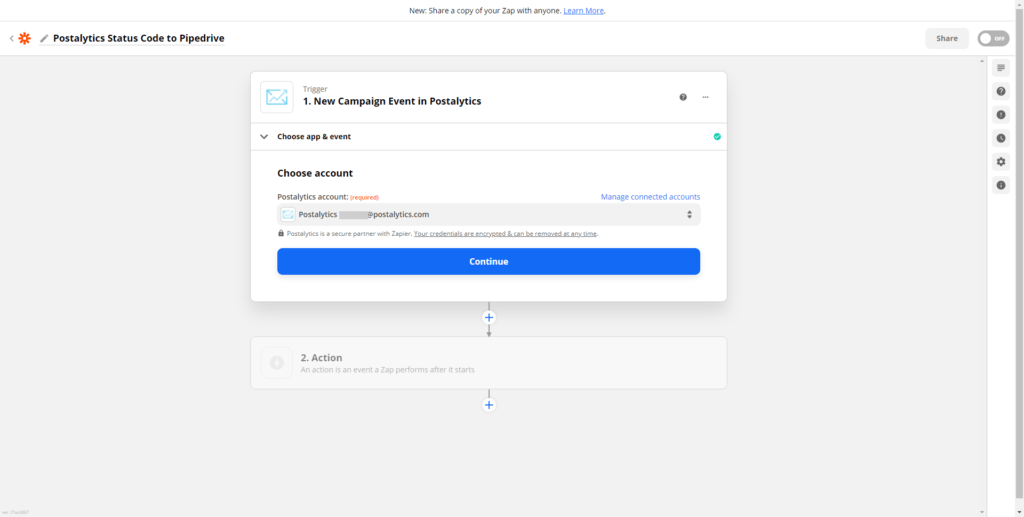Open the info icon in right sidebar
This screenshot has width=1024, height=517.
pyautogui.click(x=1000, y=185)
